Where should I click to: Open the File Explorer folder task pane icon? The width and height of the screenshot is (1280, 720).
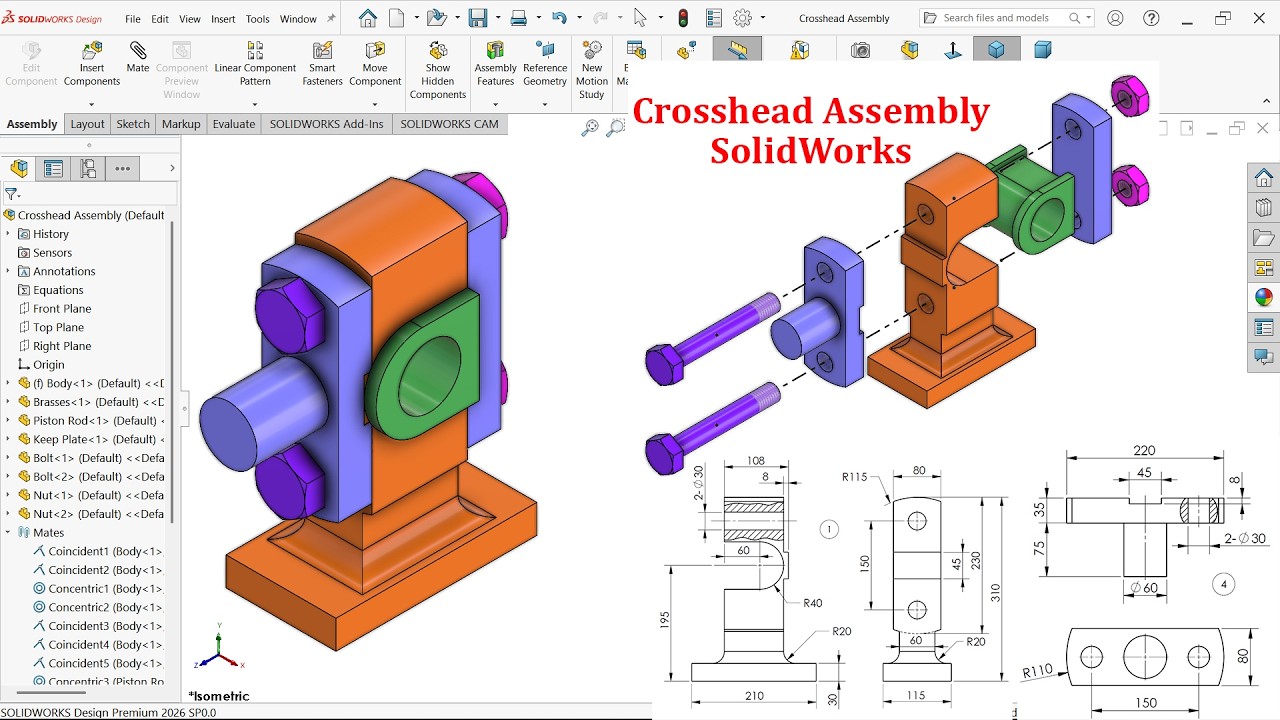1264,238
